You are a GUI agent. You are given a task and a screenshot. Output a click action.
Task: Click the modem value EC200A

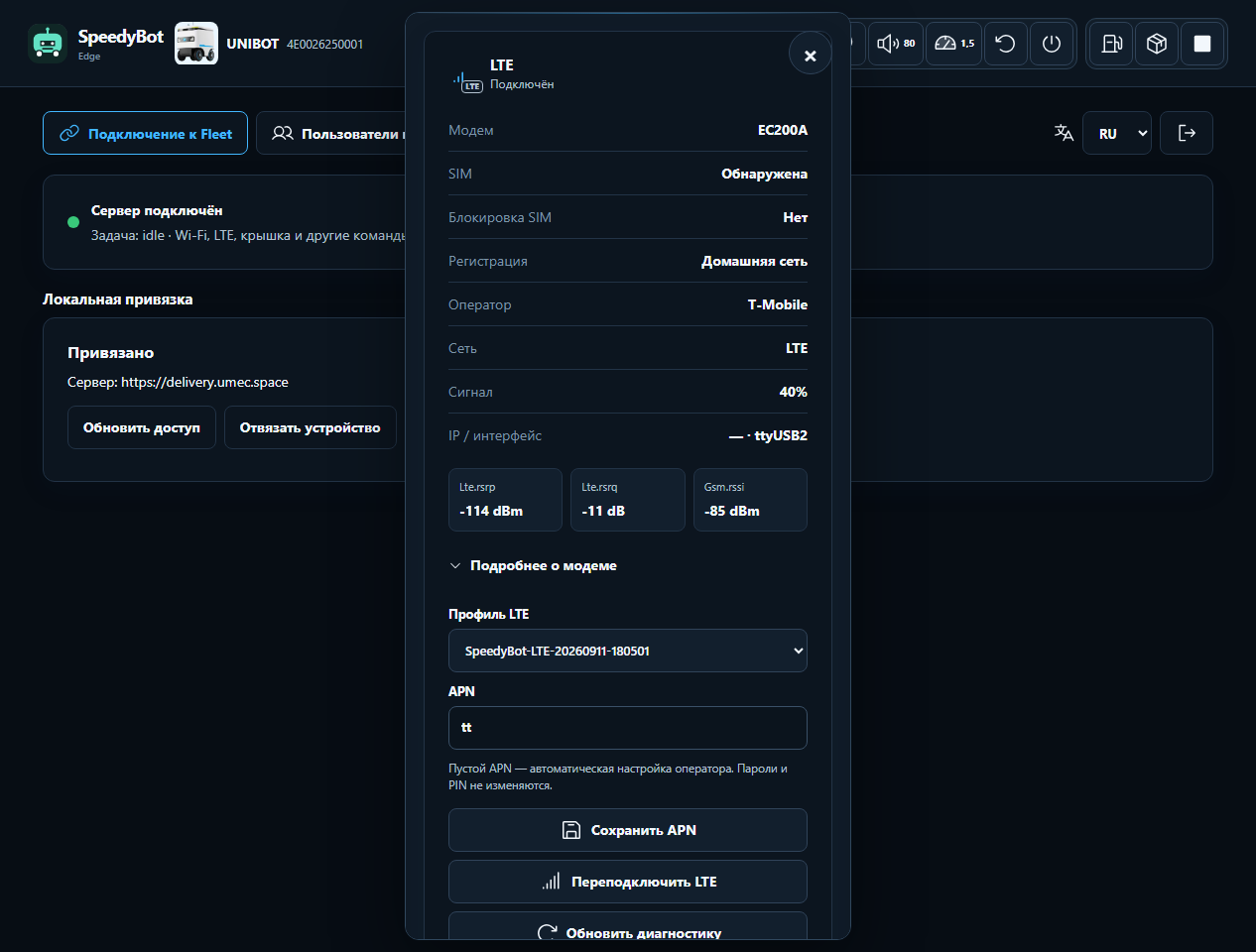pos(783,130)
